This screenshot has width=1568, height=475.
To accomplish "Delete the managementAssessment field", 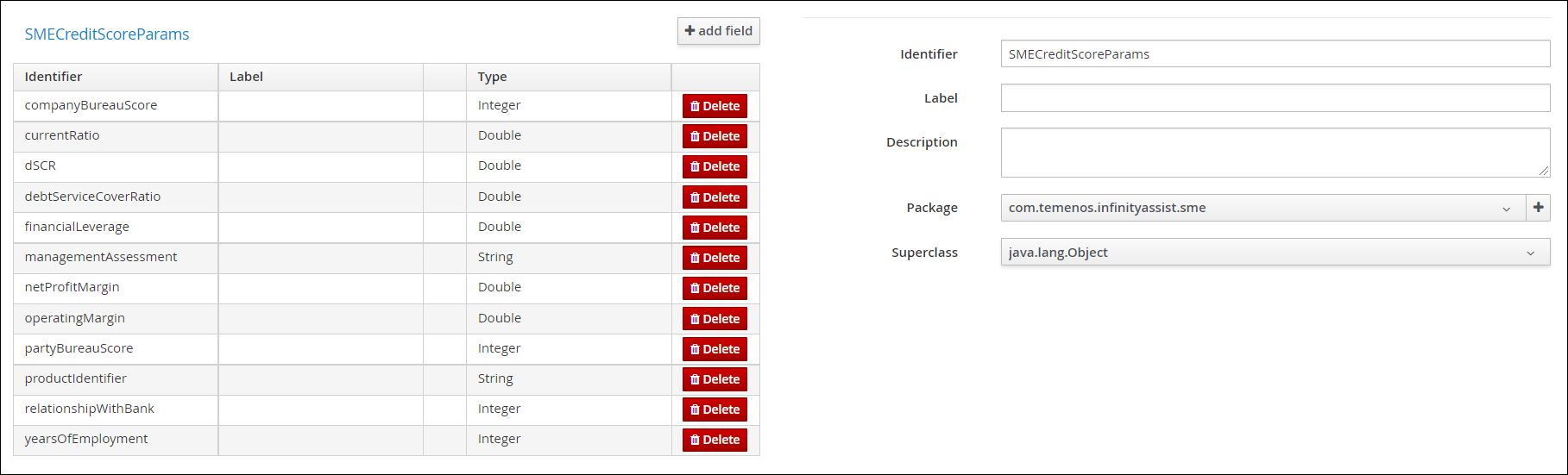I will click(715, 258).
